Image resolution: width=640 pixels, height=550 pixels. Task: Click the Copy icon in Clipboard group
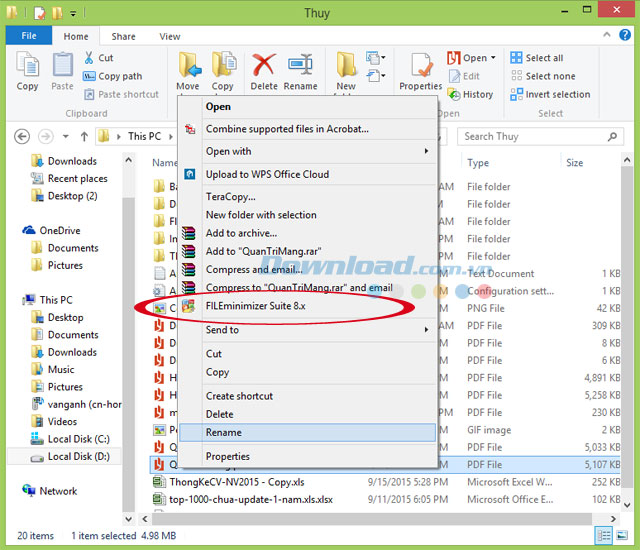(x=27, y=64)
